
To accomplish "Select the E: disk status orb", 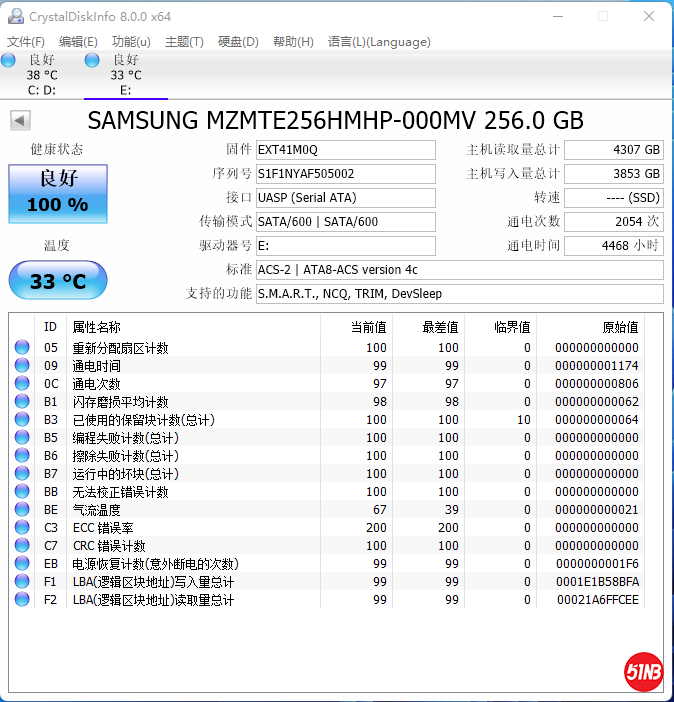I will pyautogui.click(x=92, y=61).
